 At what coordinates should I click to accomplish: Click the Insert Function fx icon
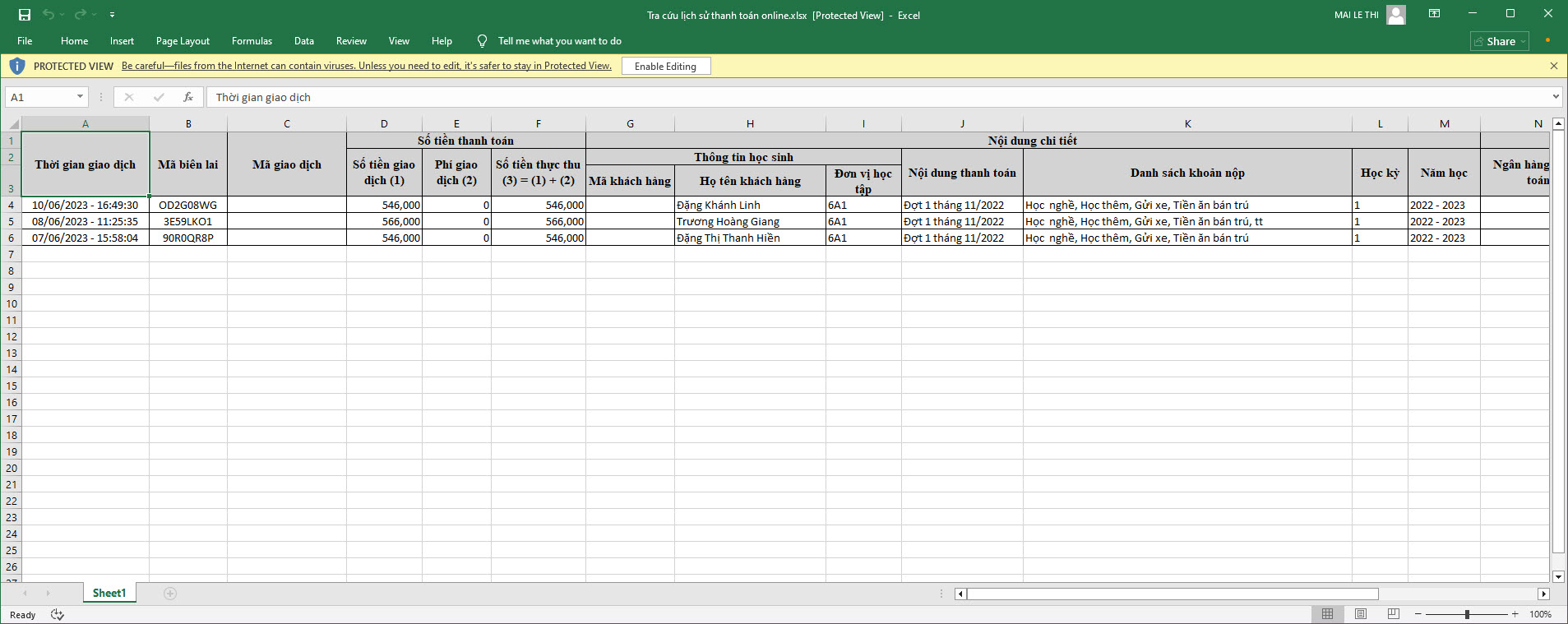188,97
